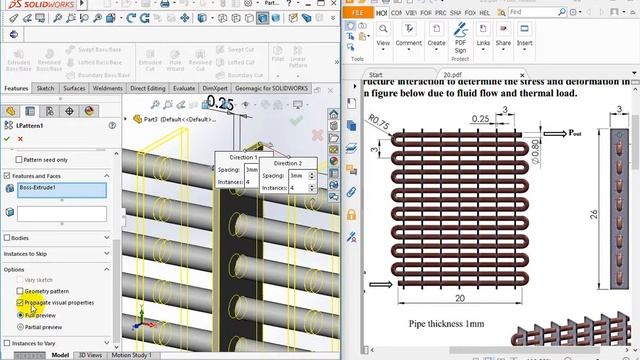
Task: Adjust Direction 2 instances stepper
Action: coord(312,188)
